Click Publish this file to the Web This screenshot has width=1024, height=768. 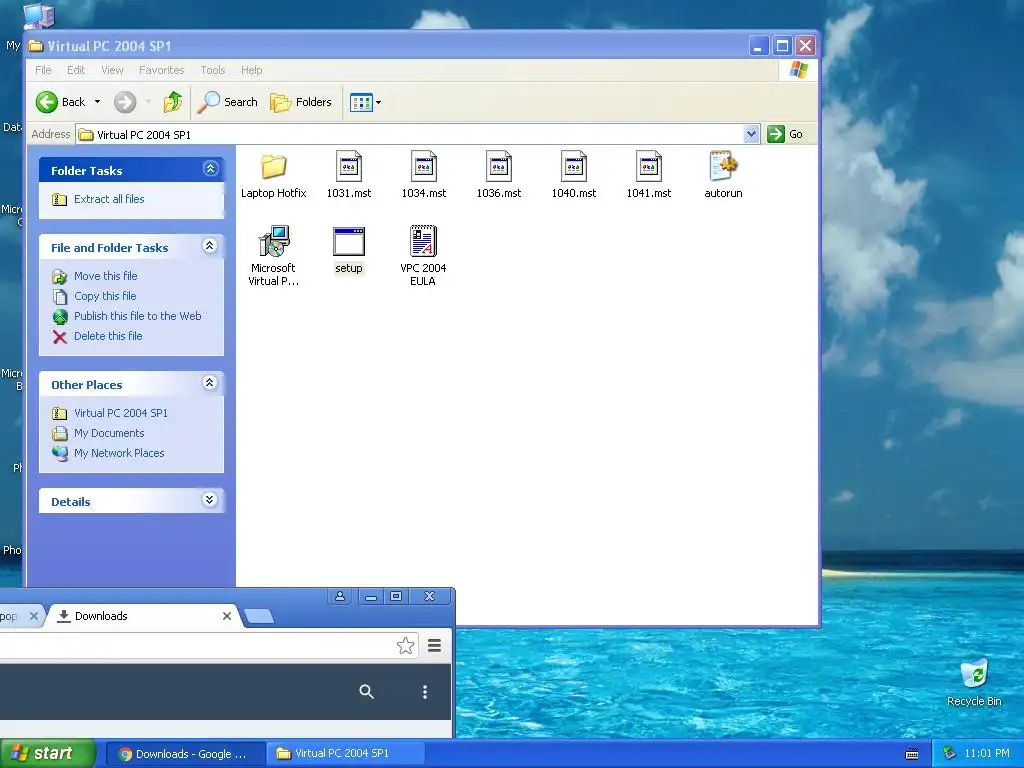point(137,316)
